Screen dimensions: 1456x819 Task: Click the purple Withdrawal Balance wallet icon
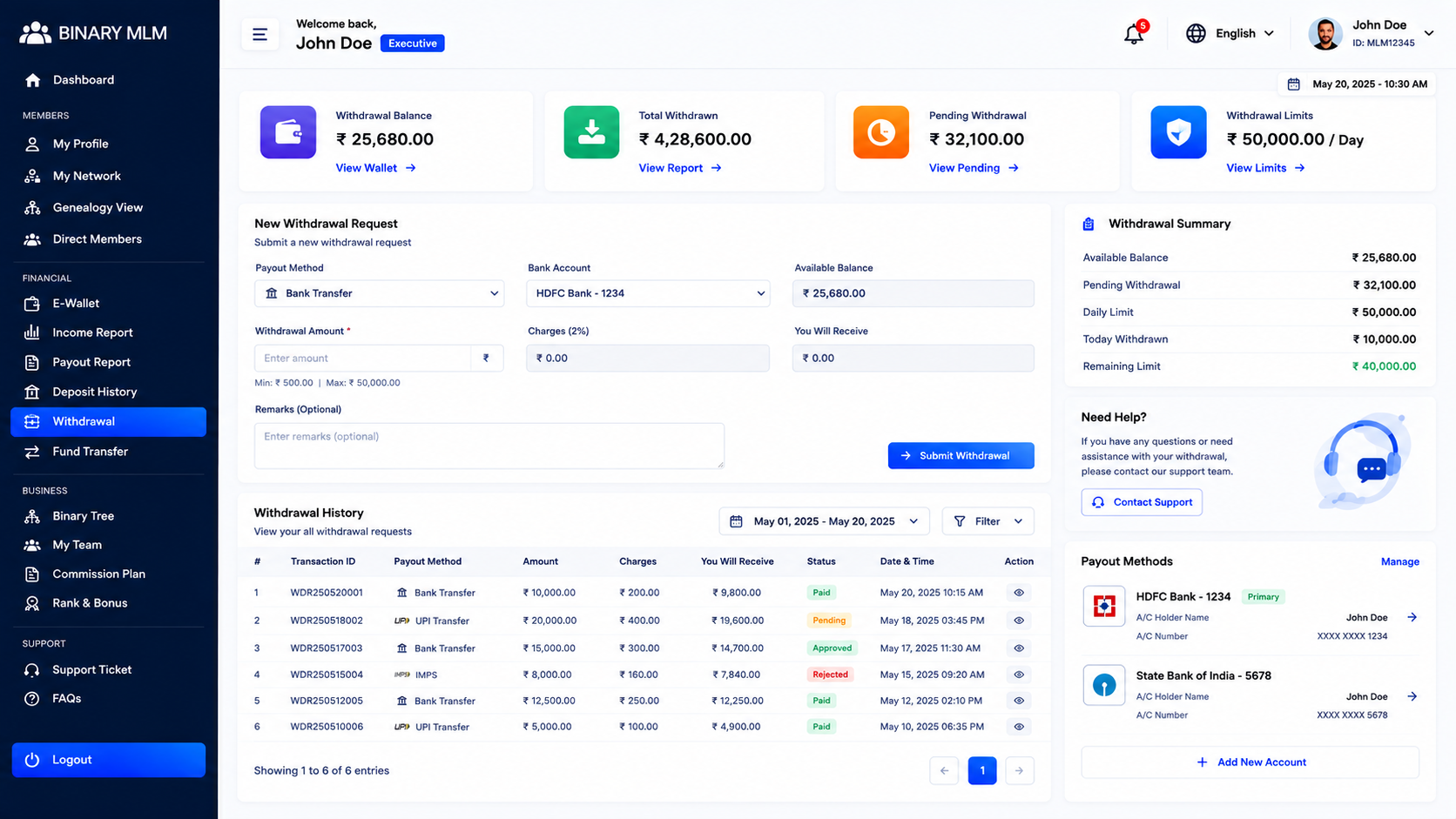(288, 132)
